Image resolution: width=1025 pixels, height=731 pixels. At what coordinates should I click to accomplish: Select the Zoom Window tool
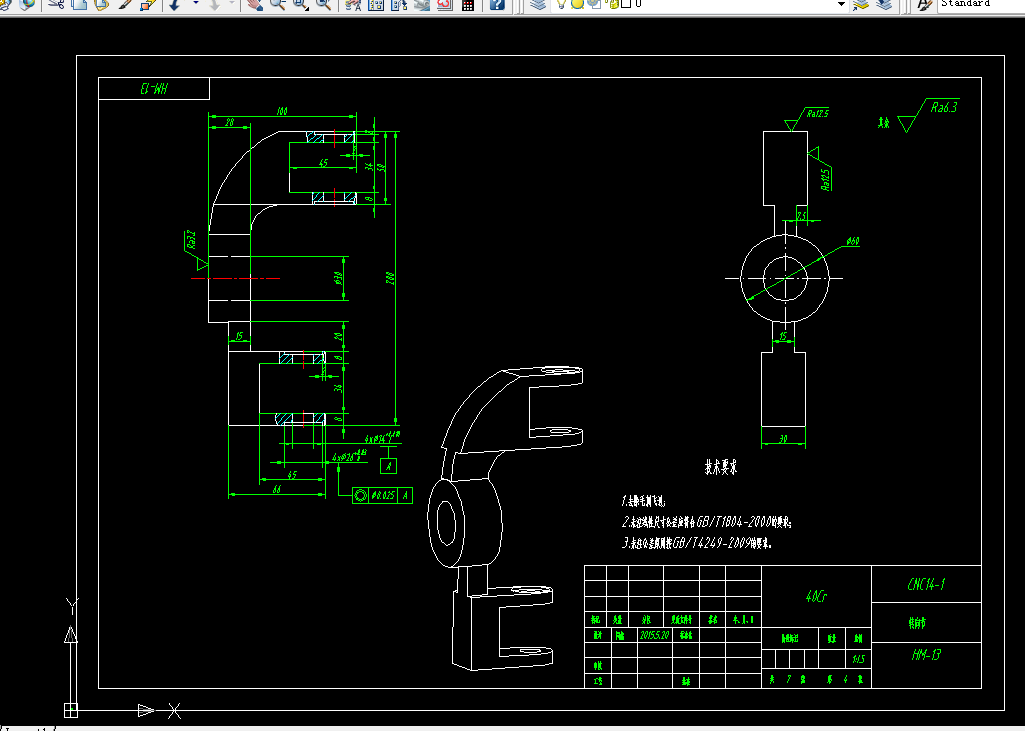tap(301, 4)
